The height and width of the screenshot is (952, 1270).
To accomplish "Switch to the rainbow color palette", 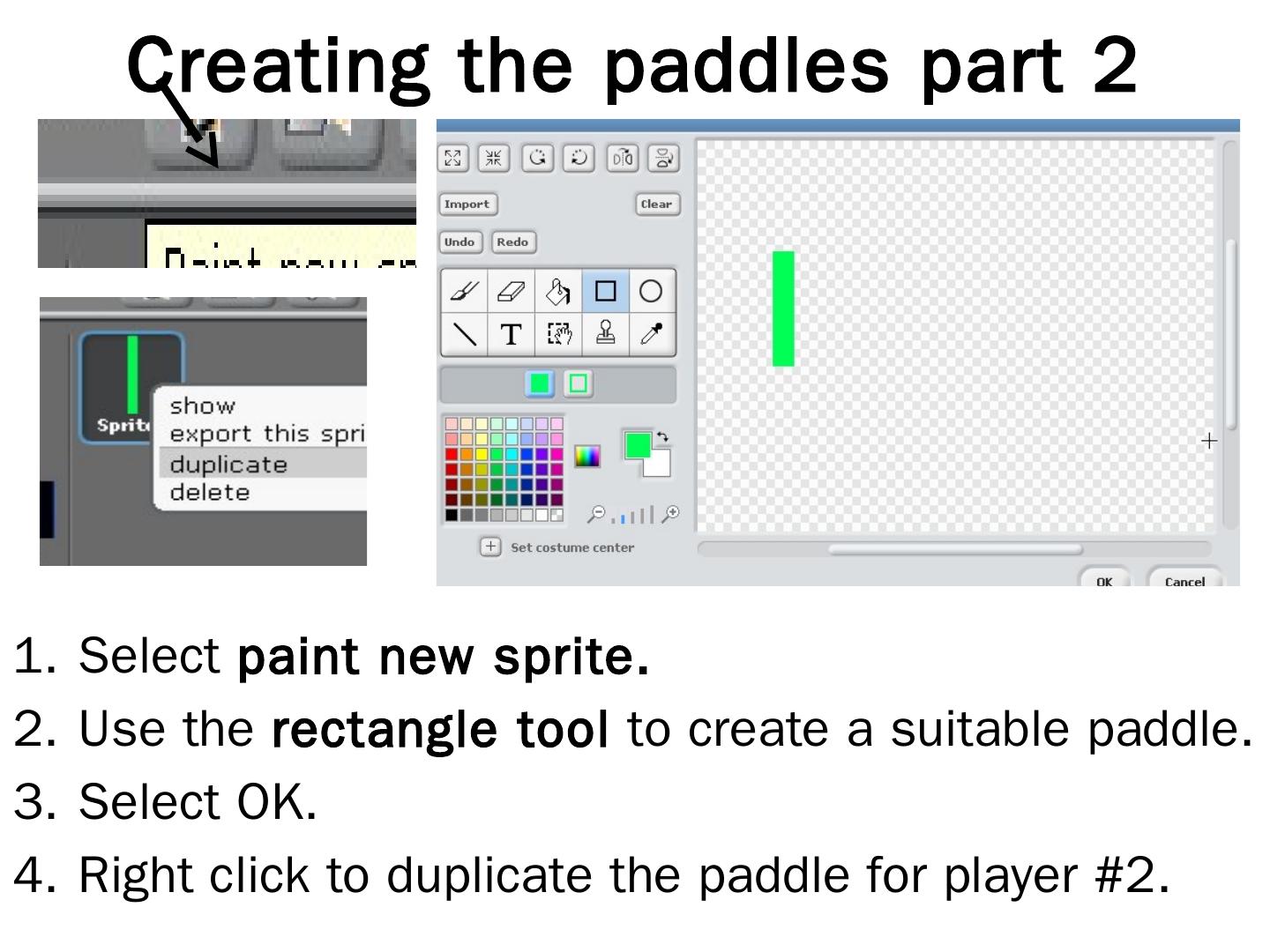I will tap(586, 456).
